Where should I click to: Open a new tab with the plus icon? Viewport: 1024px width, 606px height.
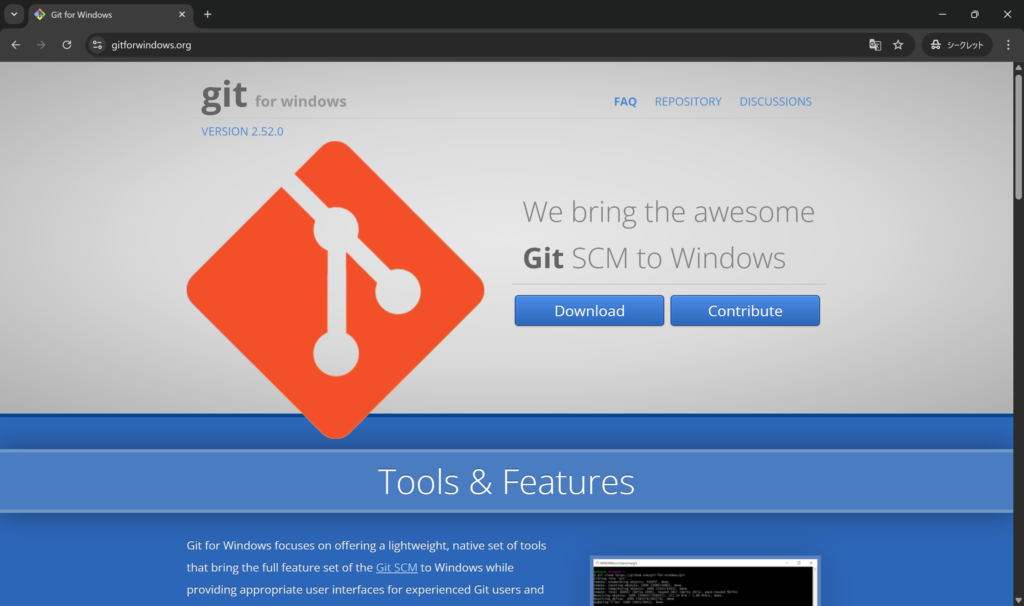(x=208, y=15)
